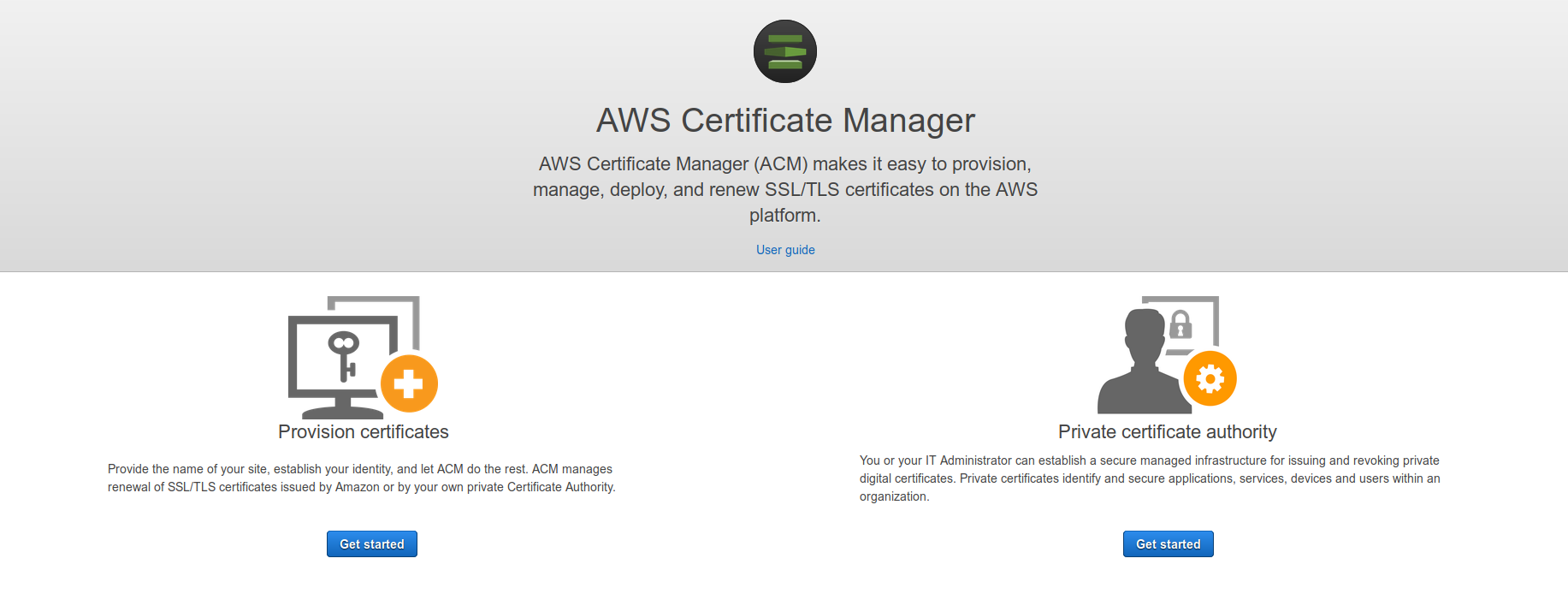
Task: Click the Provision certificates monitor key icon
Action: coord(363,357)
